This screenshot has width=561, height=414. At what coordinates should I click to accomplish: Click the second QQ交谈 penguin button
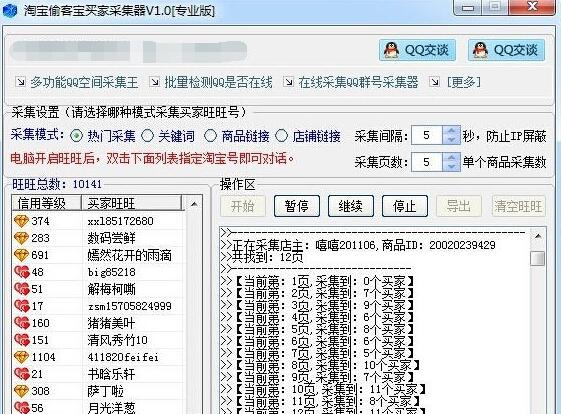point(506,50)
